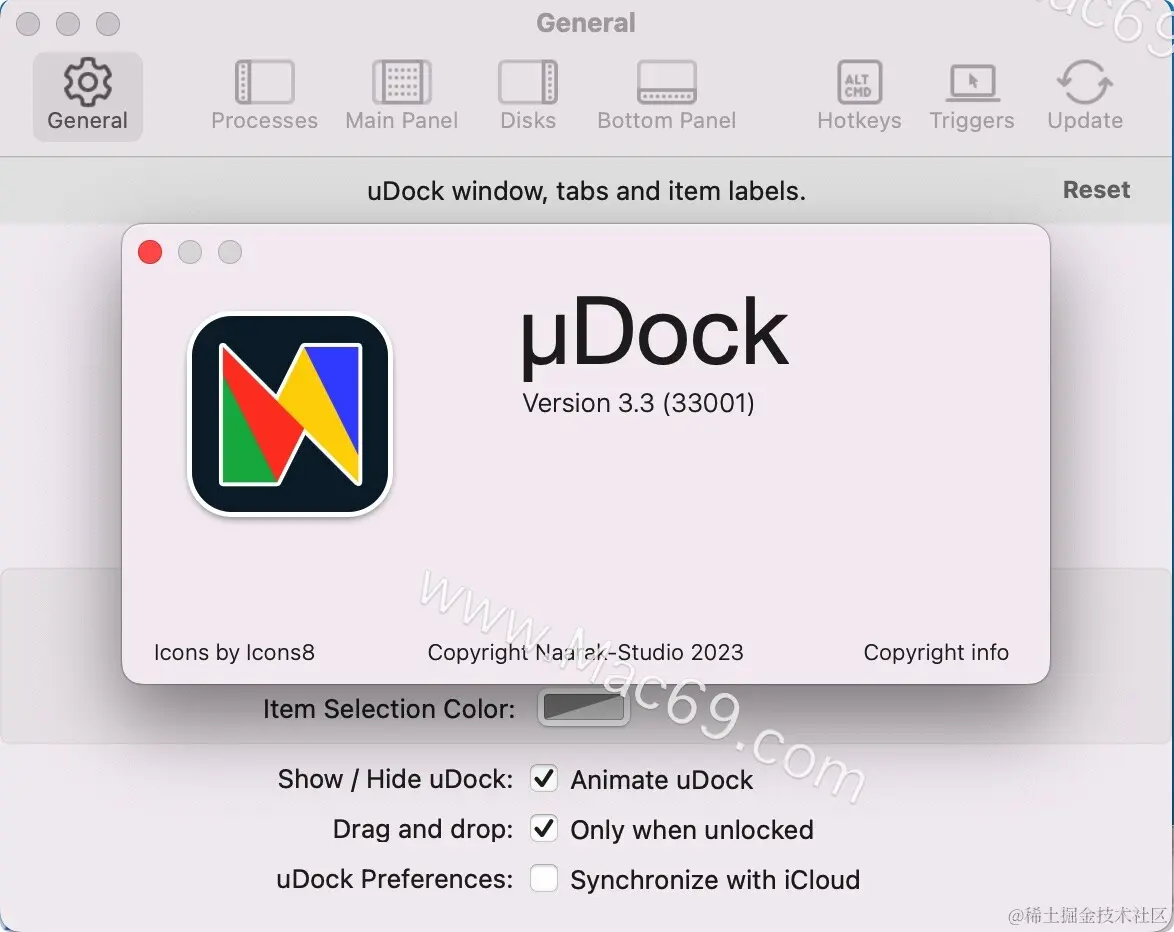Image resolution: width=1174 pixels, height=932 pixels.
Task: Click the Icons by Icons8 link
Action: (234, 652)
